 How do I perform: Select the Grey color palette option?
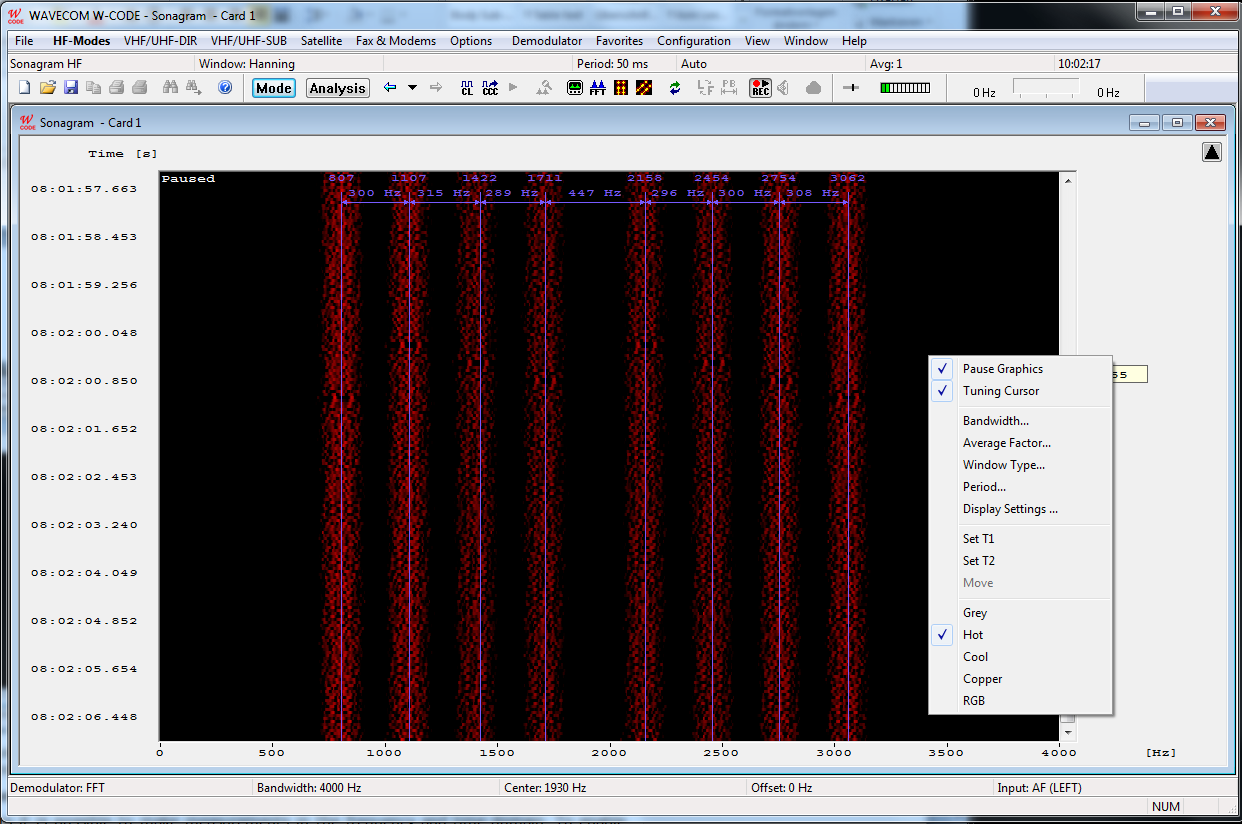click(974, 613)
